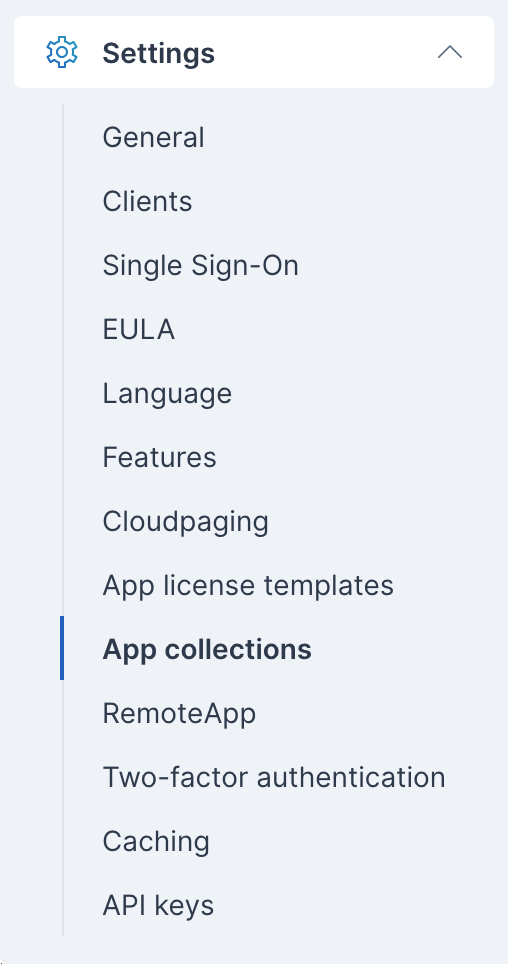Open the Caching settings page
The height and width of the screenshot is (964, 508).
point(156,841)
